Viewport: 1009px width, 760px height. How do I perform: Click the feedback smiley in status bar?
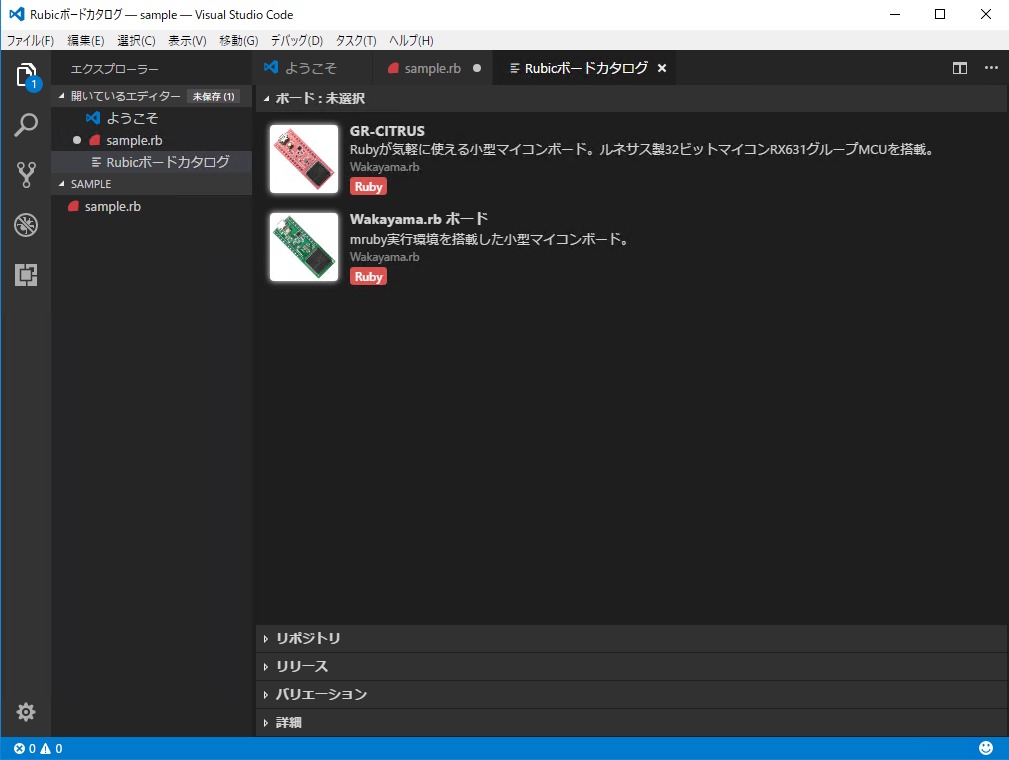tap(986, 748)
